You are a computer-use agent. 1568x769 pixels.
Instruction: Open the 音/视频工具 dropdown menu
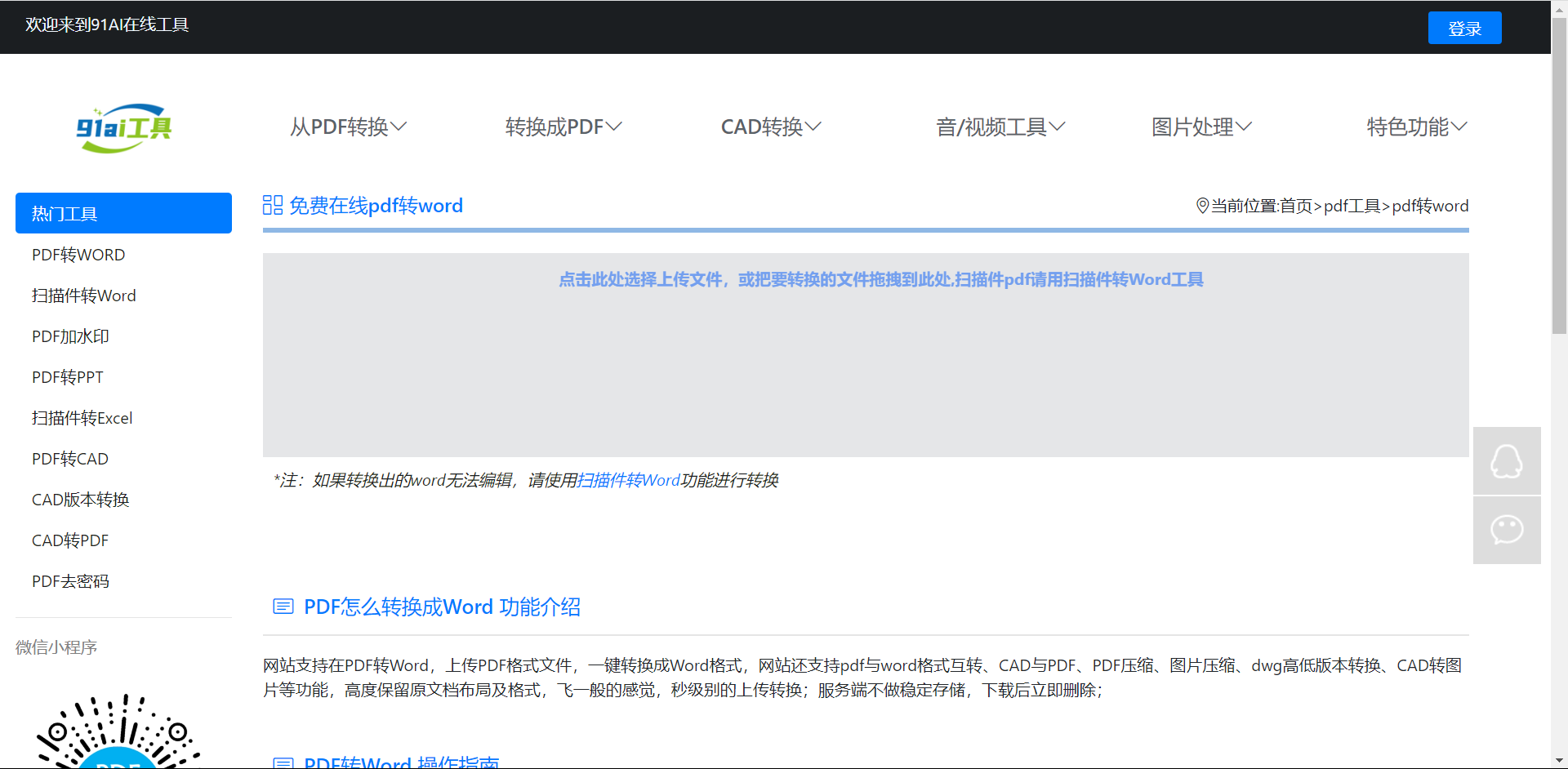[x=1000, y=127]
